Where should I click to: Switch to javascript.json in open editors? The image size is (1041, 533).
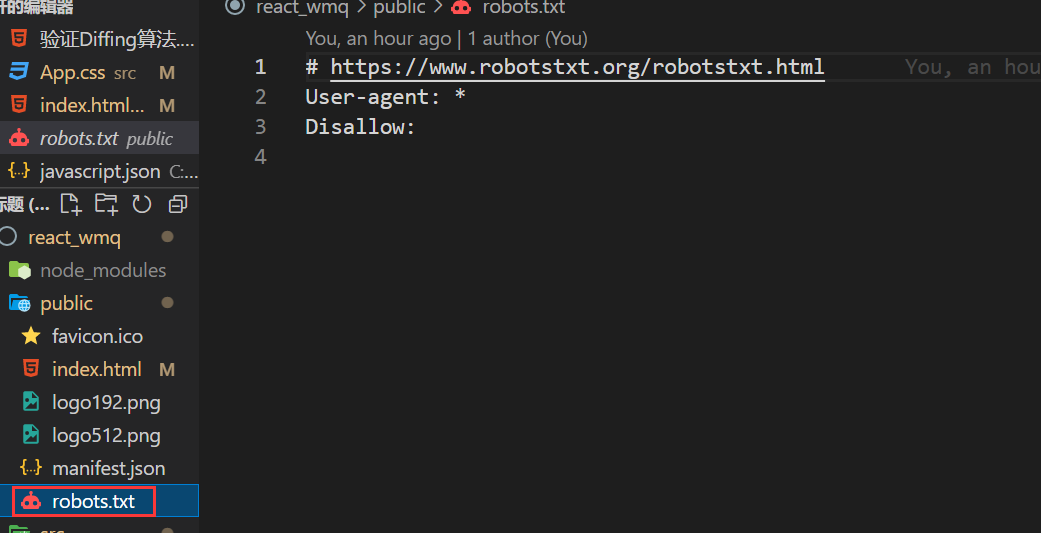point(99,172)
